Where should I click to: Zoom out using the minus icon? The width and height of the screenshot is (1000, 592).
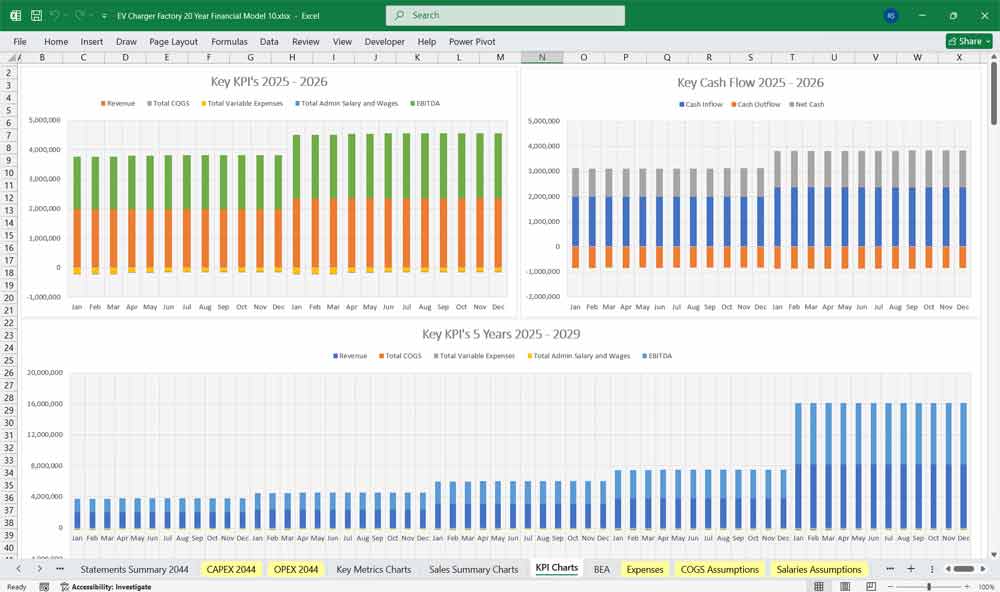[x=890, y=584]
